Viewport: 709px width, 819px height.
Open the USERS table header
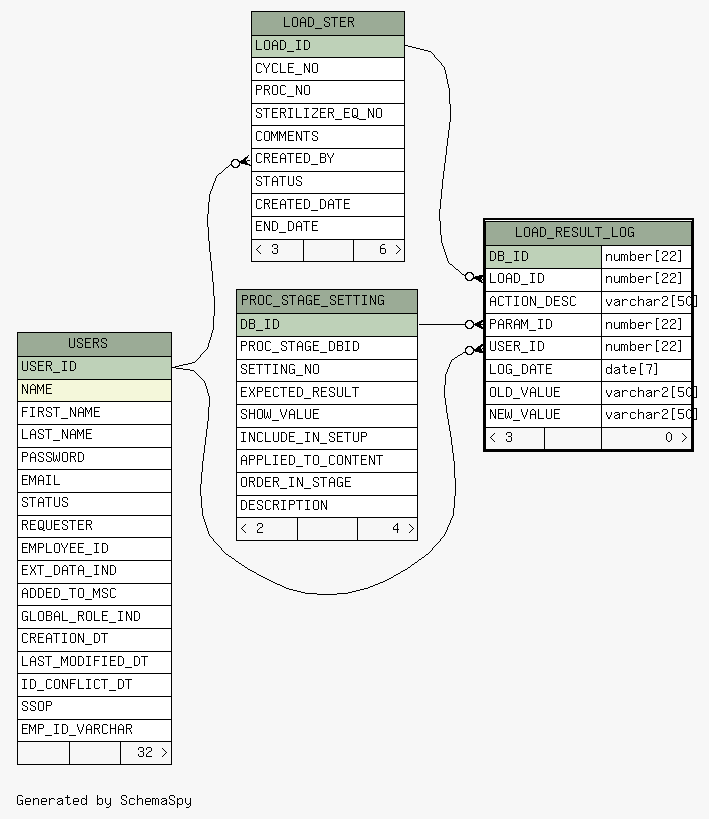94,344
